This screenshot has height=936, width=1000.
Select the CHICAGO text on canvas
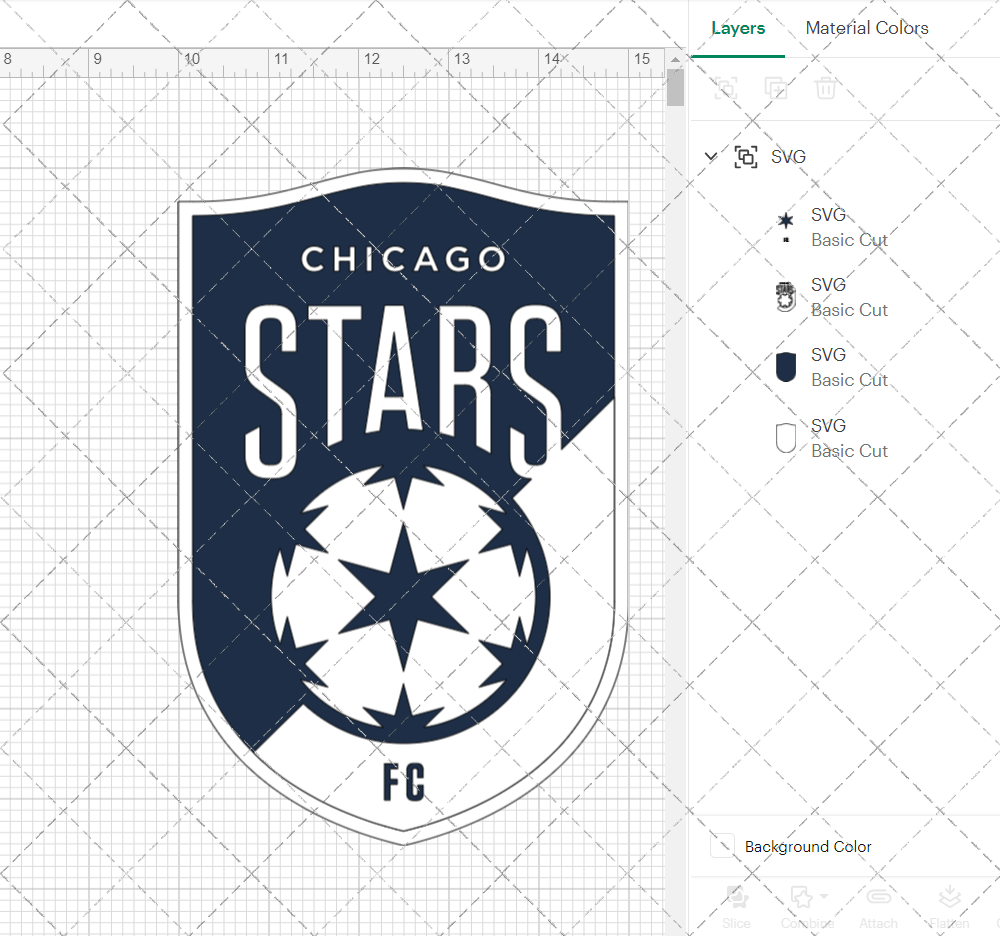[403, 260]
